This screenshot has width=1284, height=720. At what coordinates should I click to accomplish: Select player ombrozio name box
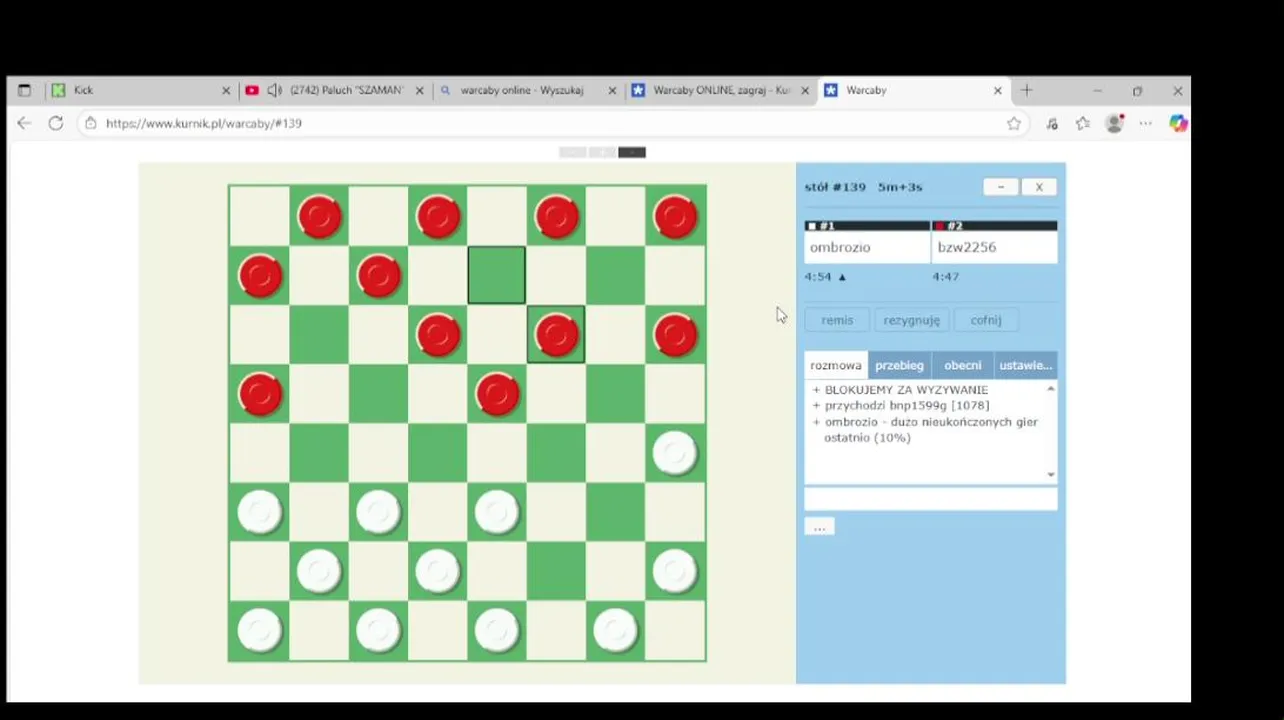867,247
